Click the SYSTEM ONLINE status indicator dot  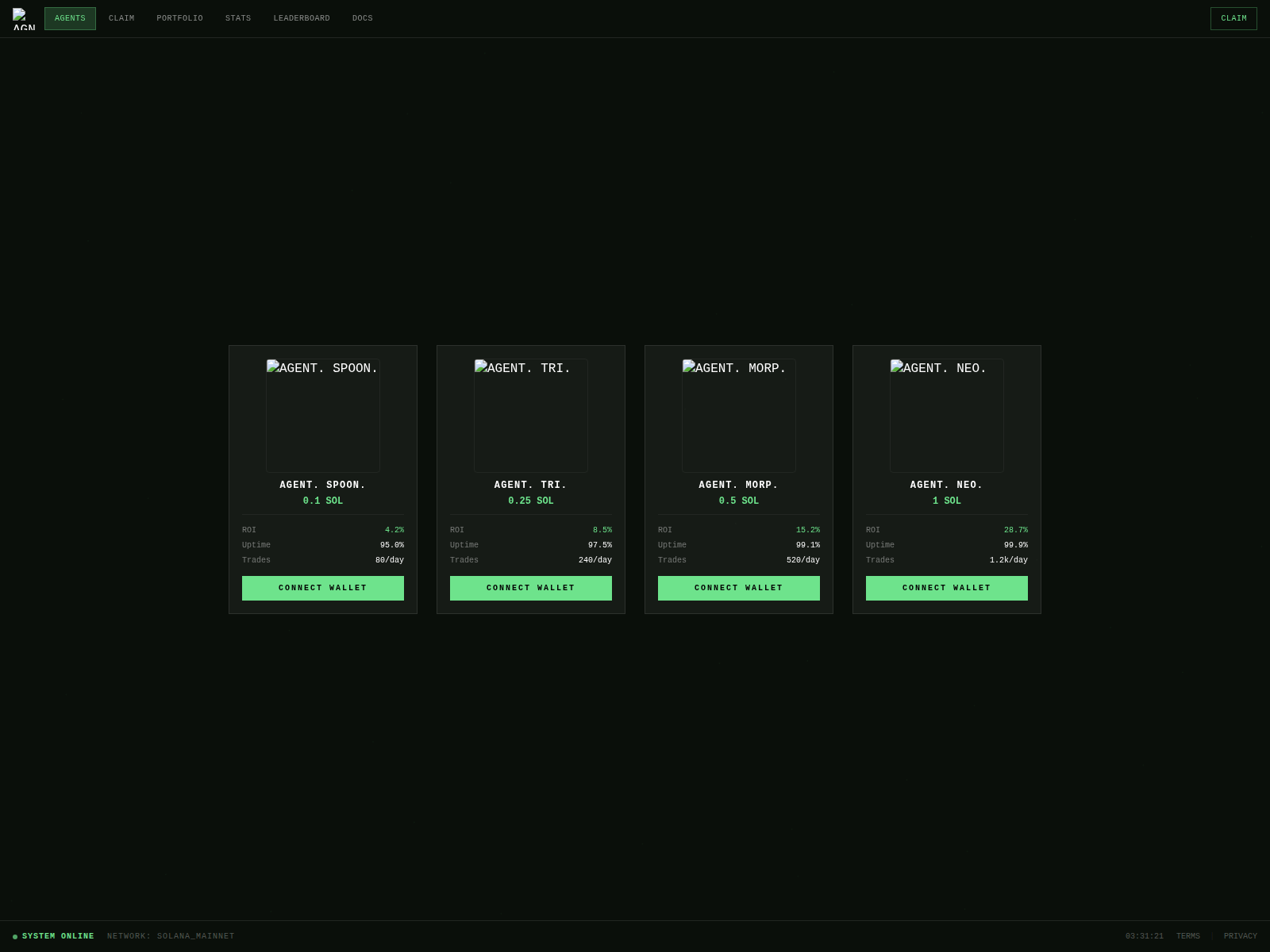click(16, 936)
